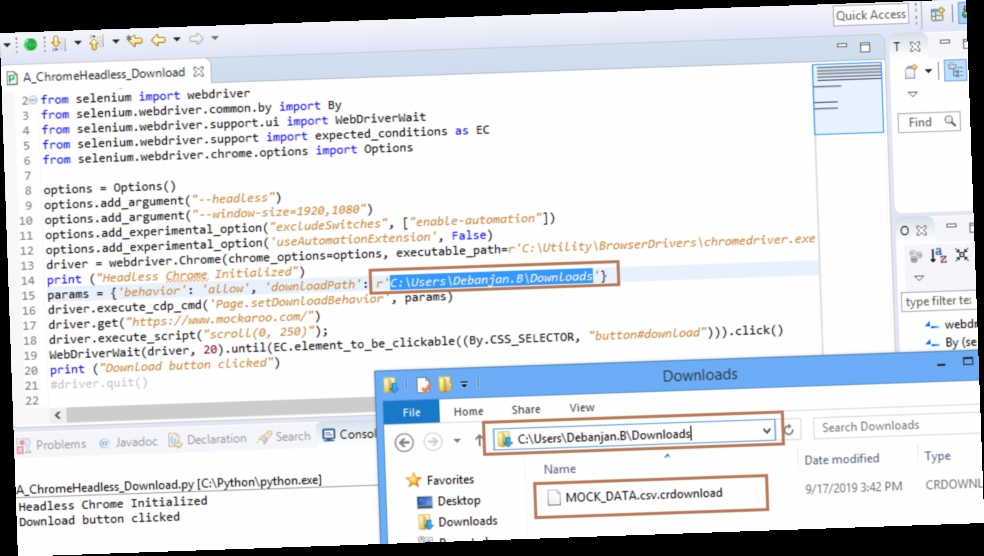
Task: Click the Search Downloads box
Action: [897, 425]
